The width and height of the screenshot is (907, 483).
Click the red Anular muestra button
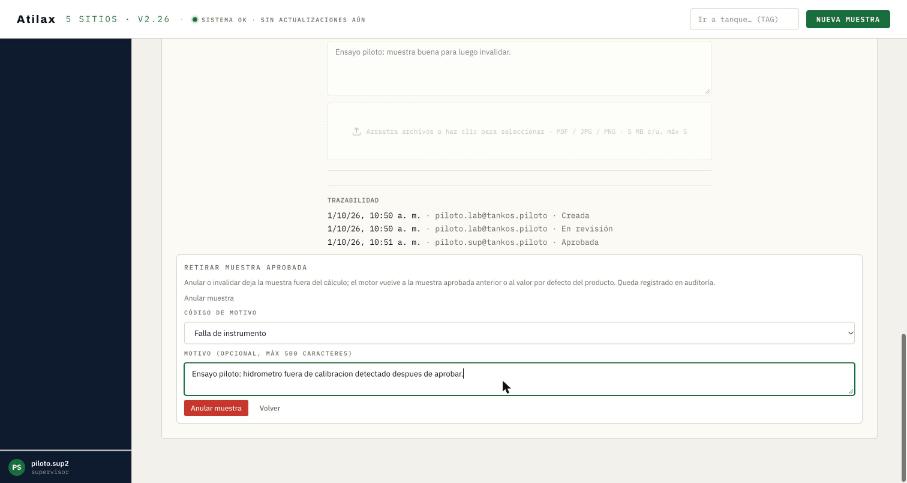pos(216,408)
